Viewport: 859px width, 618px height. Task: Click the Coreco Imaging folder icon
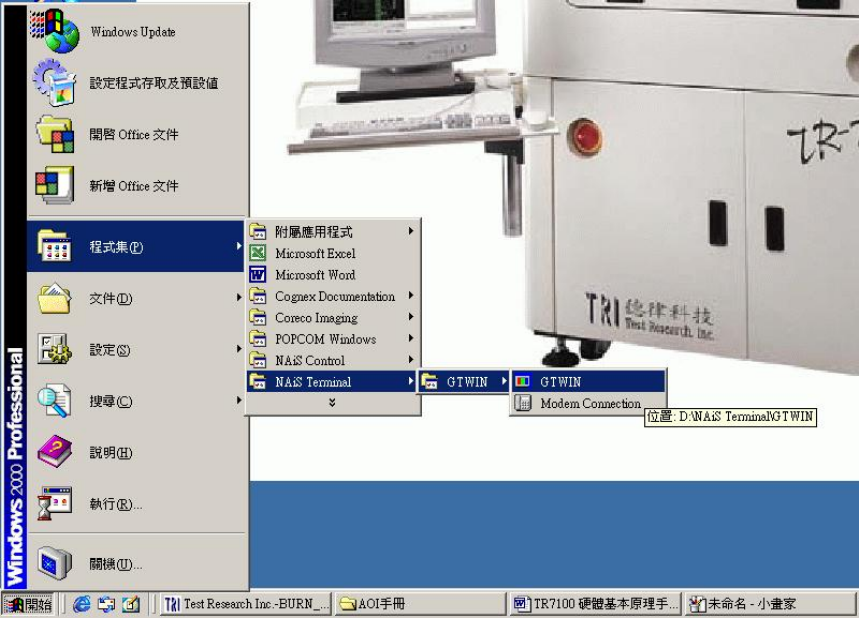[257, 317]
